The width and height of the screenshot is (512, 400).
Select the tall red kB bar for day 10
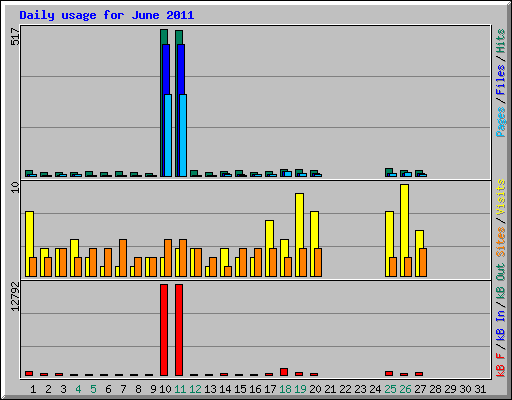click(164, 330)
